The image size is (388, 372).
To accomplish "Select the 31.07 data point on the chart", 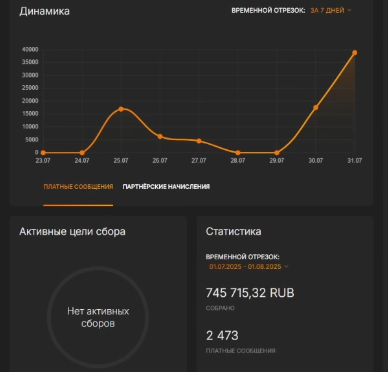I will (355, 53).
